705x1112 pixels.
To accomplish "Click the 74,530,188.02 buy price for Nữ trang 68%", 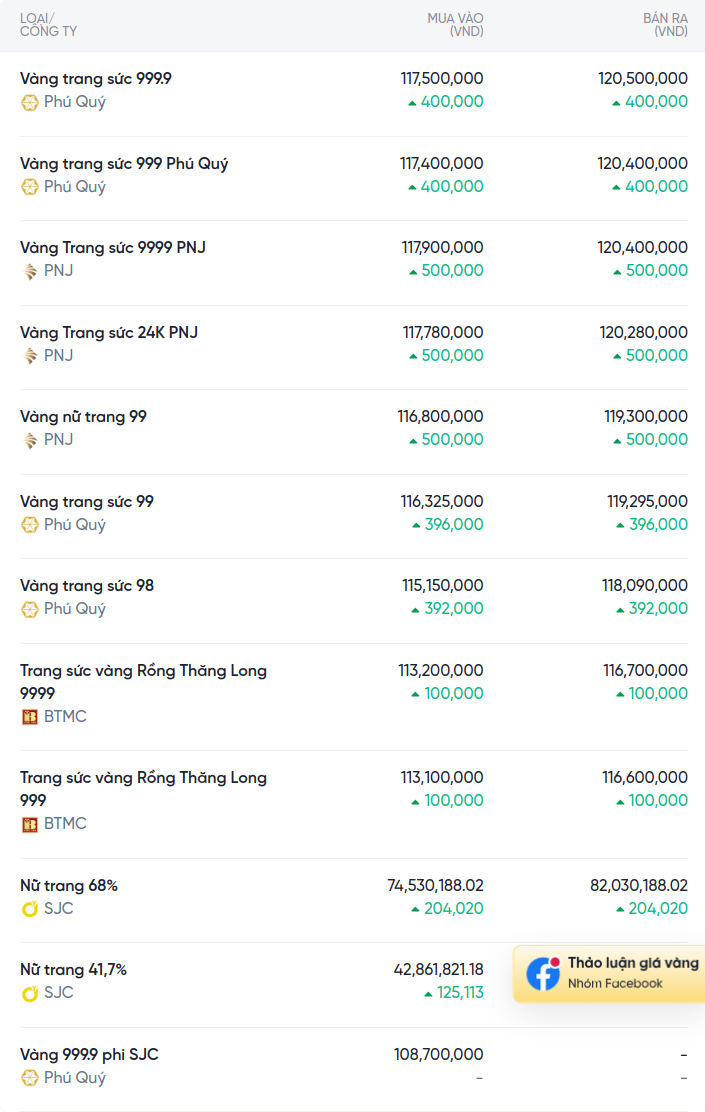I will (435, 885).
